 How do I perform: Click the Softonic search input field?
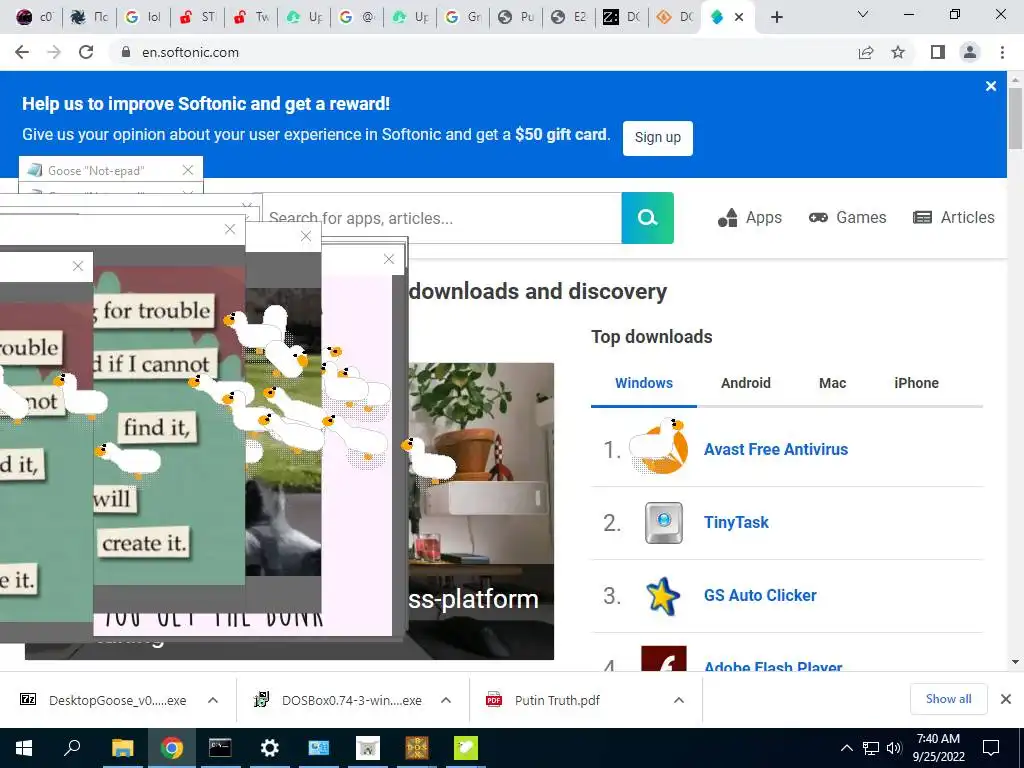[x=442, y=218]
